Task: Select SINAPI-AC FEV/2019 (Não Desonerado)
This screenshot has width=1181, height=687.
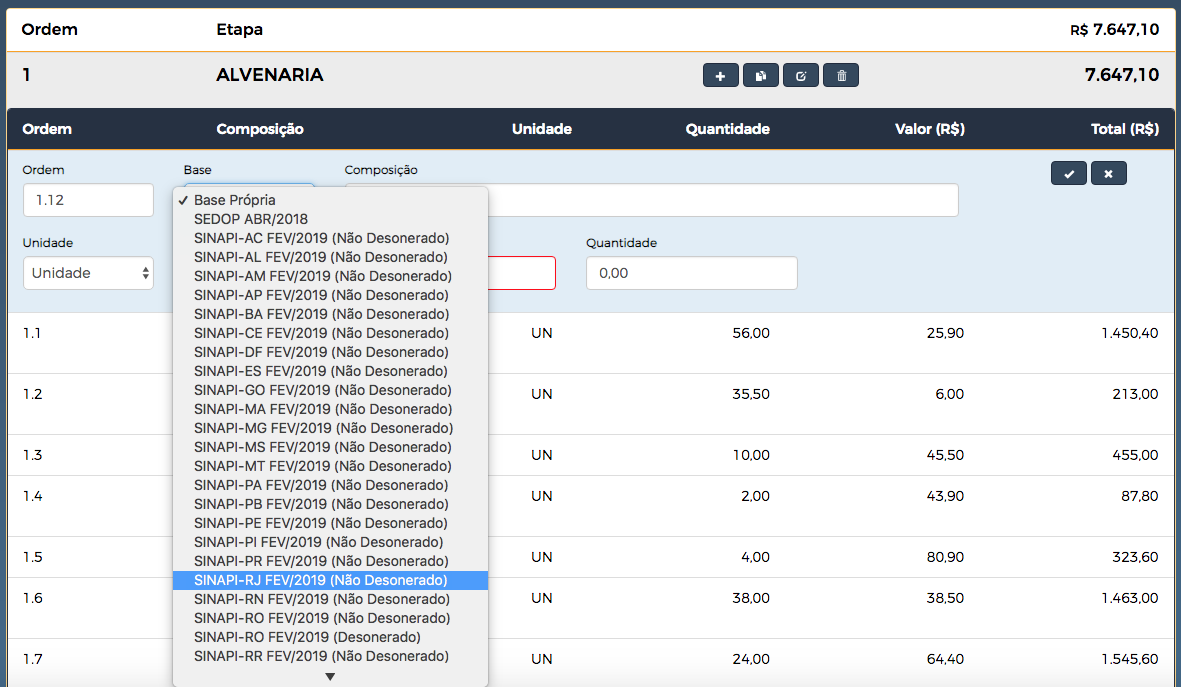Action: [331, 238]
